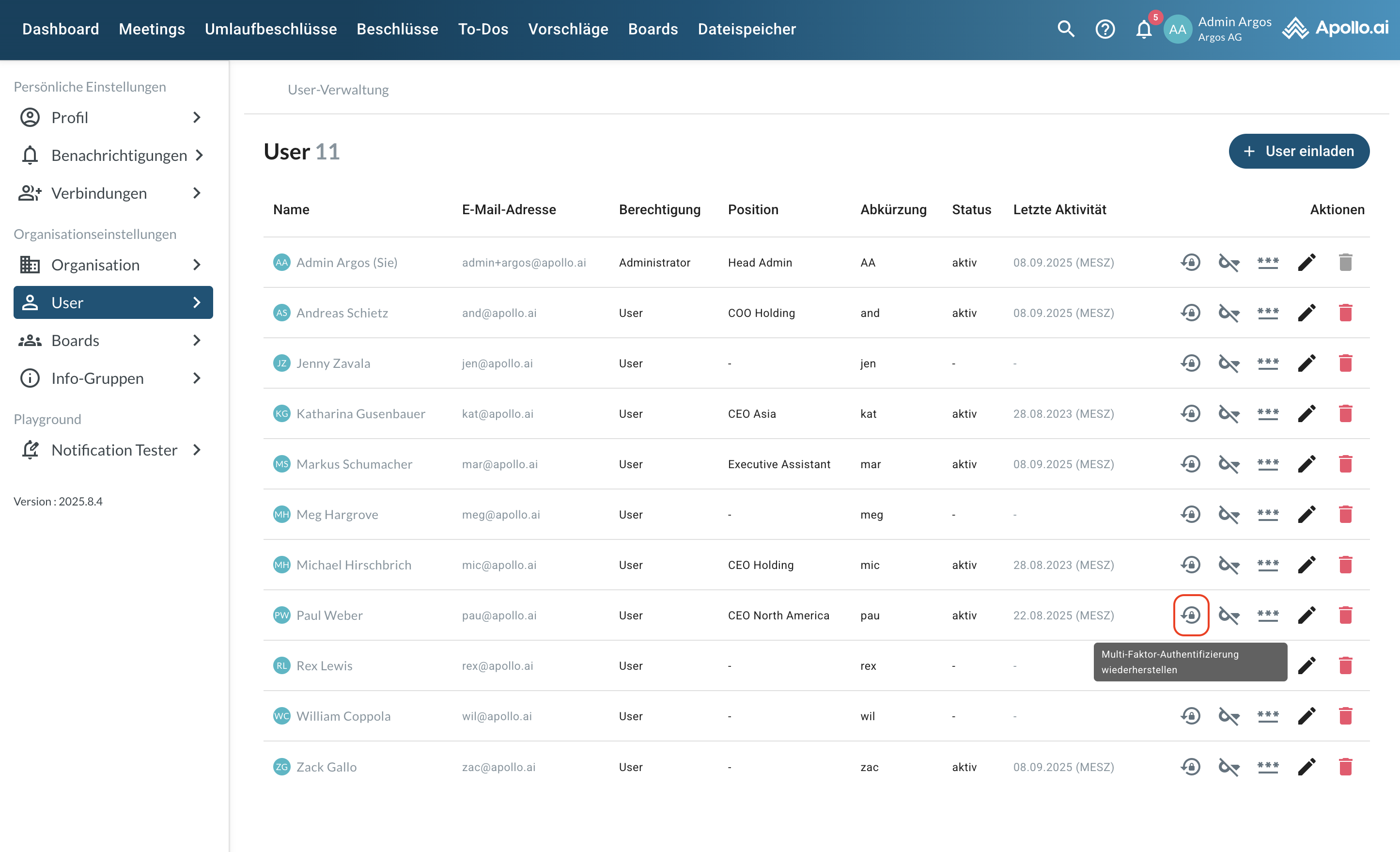Image resolution: width=1400 pixels, height=852 pixels.
Task: Click the User einladen button
Action: 1298,151
